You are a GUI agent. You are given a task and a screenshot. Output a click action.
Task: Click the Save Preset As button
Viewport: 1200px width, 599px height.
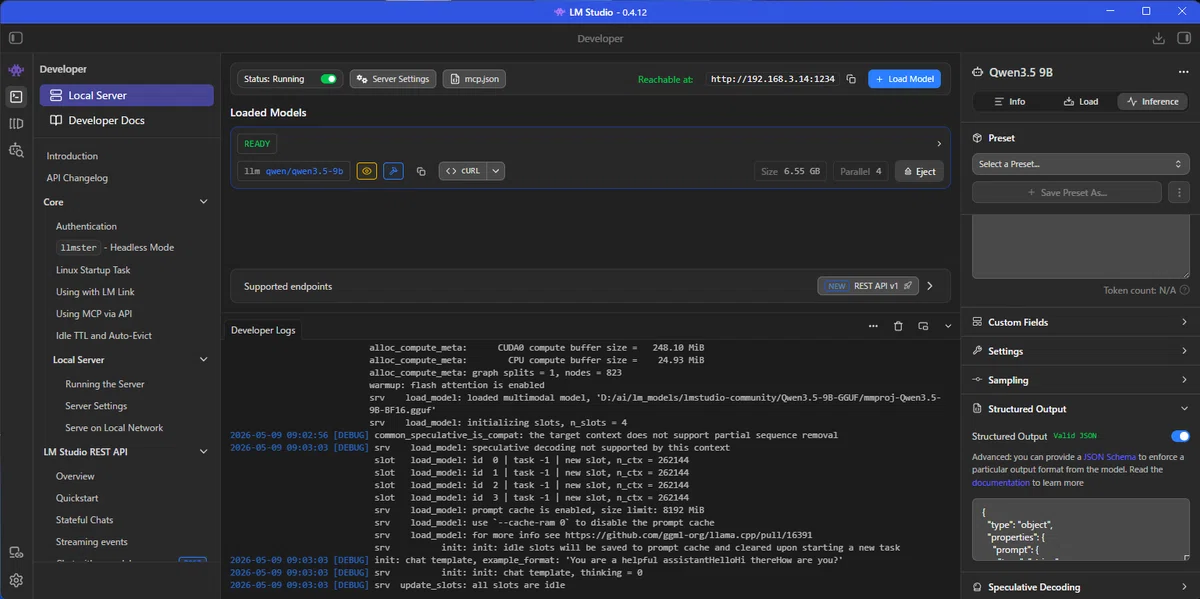[1067, 192]
